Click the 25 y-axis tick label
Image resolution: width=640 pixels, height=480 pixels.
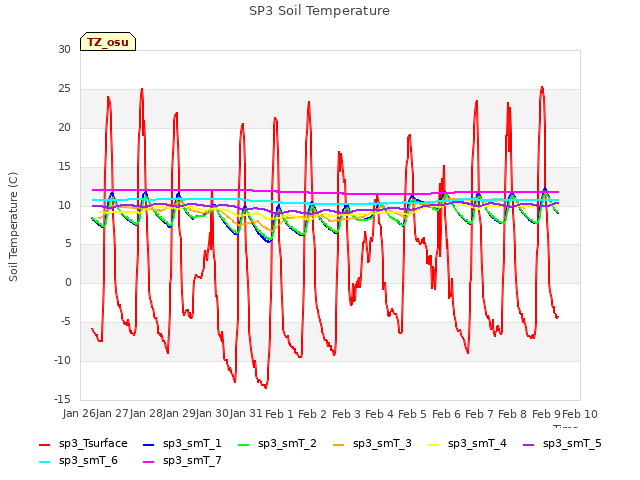click(64, 89)
